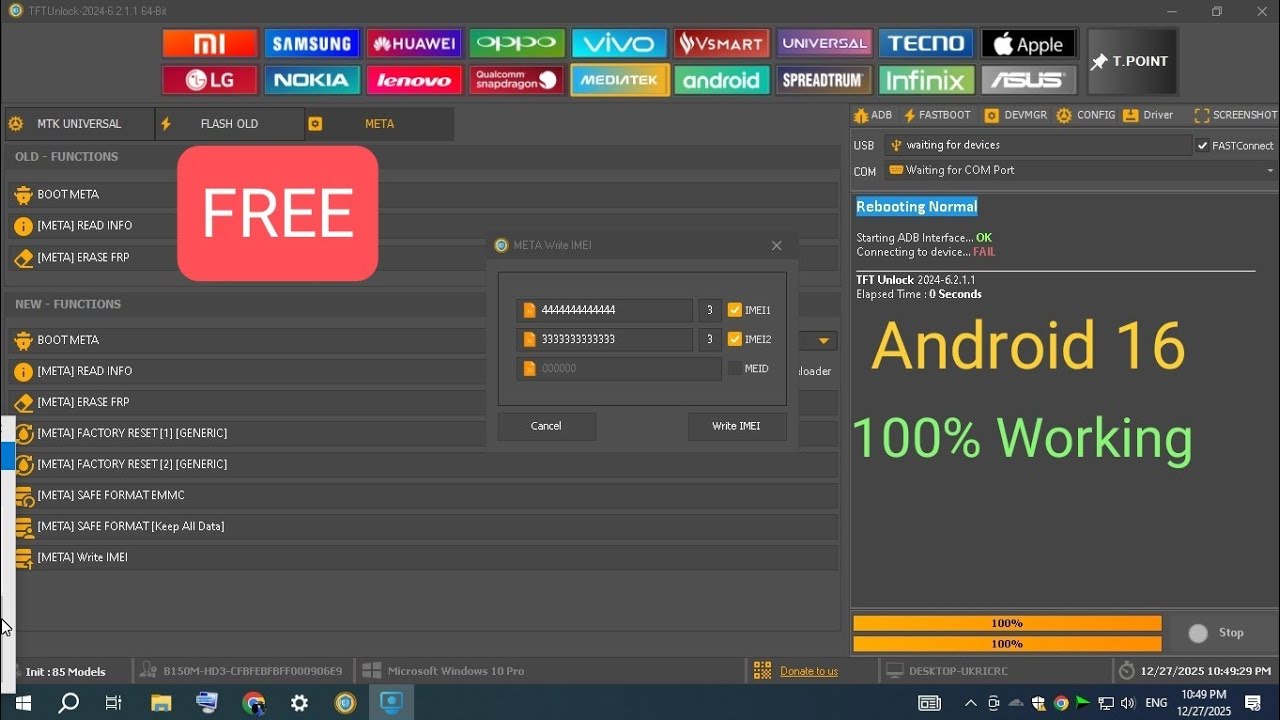Select the Qualcomm Snapdragon tile
The height and width of the screenshot is (720, 1280).
[517, 80]
